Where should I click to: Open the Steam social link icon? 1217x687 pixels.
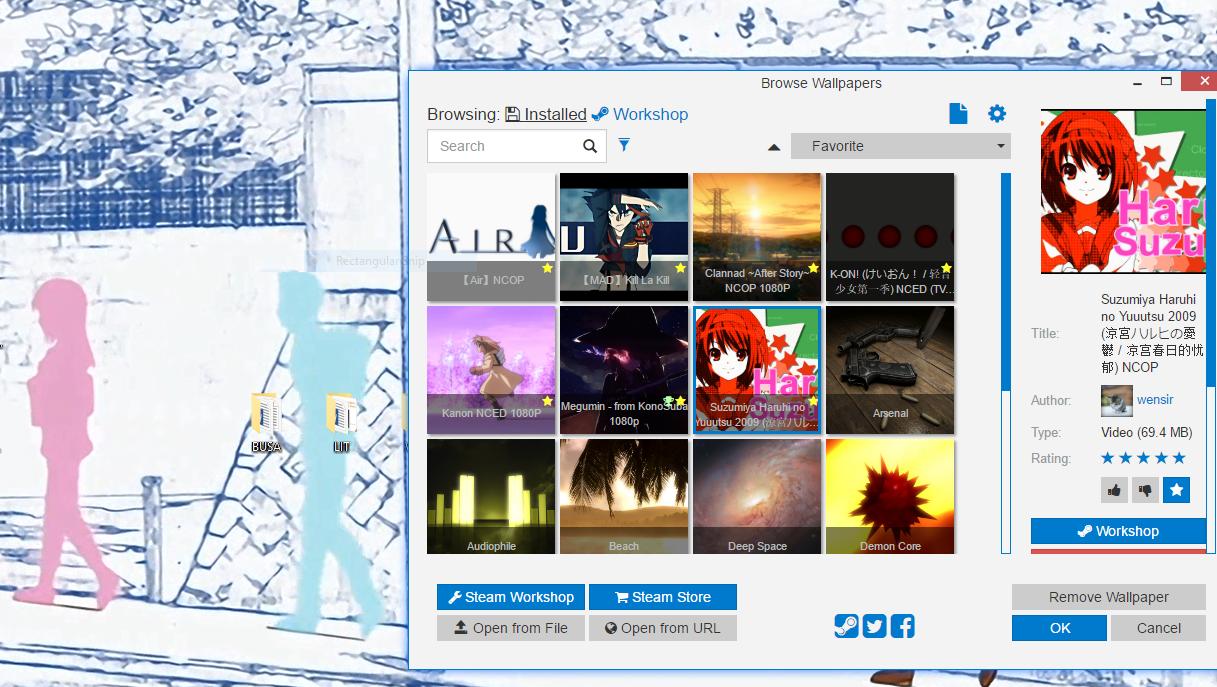(846, 626)
